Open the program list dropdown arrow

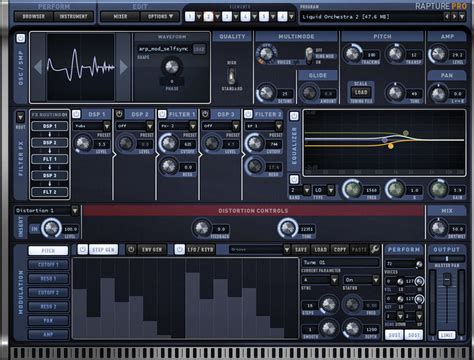tap(462, 16)
